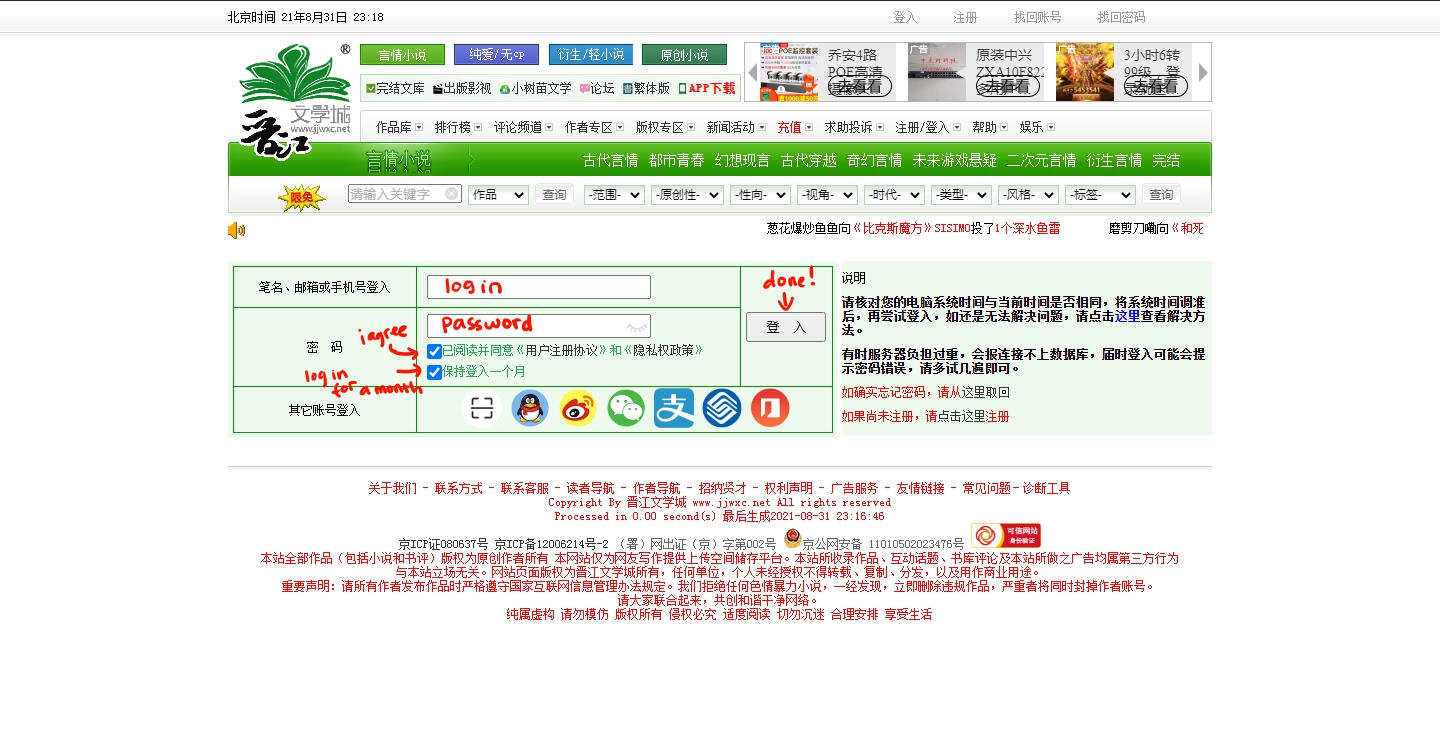1440x754 pixels.
Task: Show password using the eye icon
Action: tap(636, 326)
